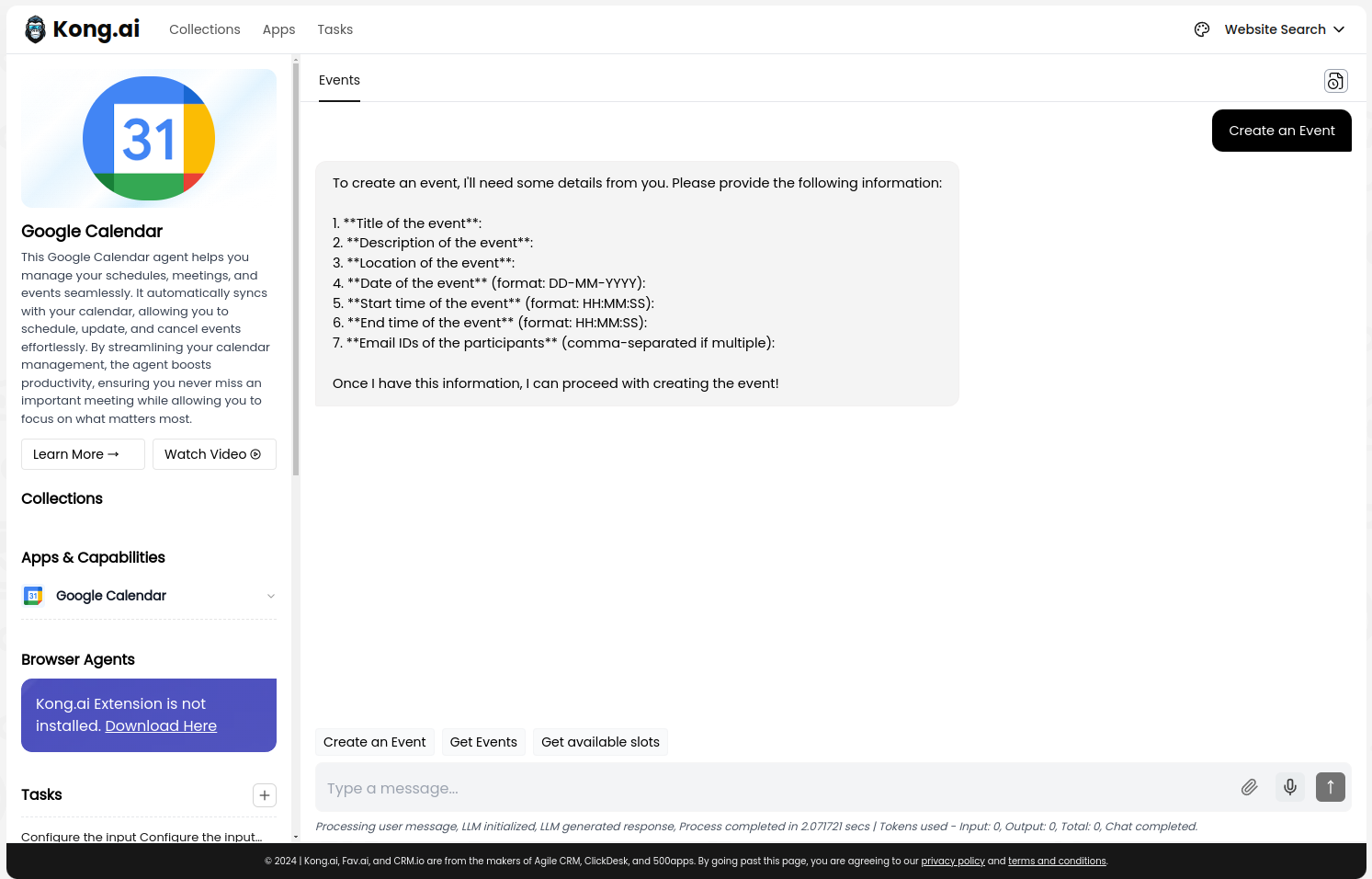Click the Apps & Capabilities heading
Viewport: 1372px width, 879px height.
(93, 557)
